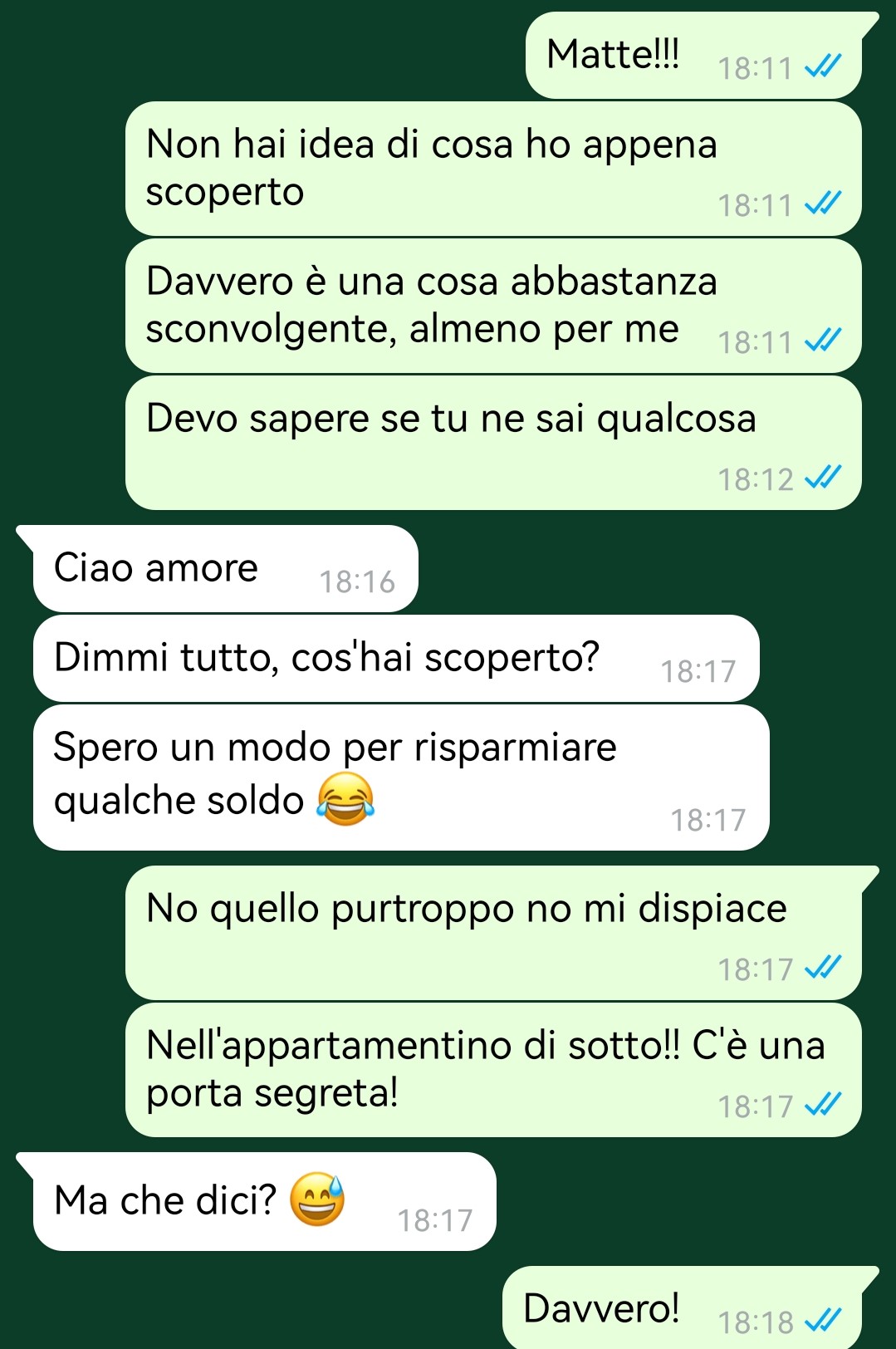Click blue ticks on the 'porta segreta' message
Image resolution: width=896 pixels, height=1349 pixels.
click(x=824, y=1104)
